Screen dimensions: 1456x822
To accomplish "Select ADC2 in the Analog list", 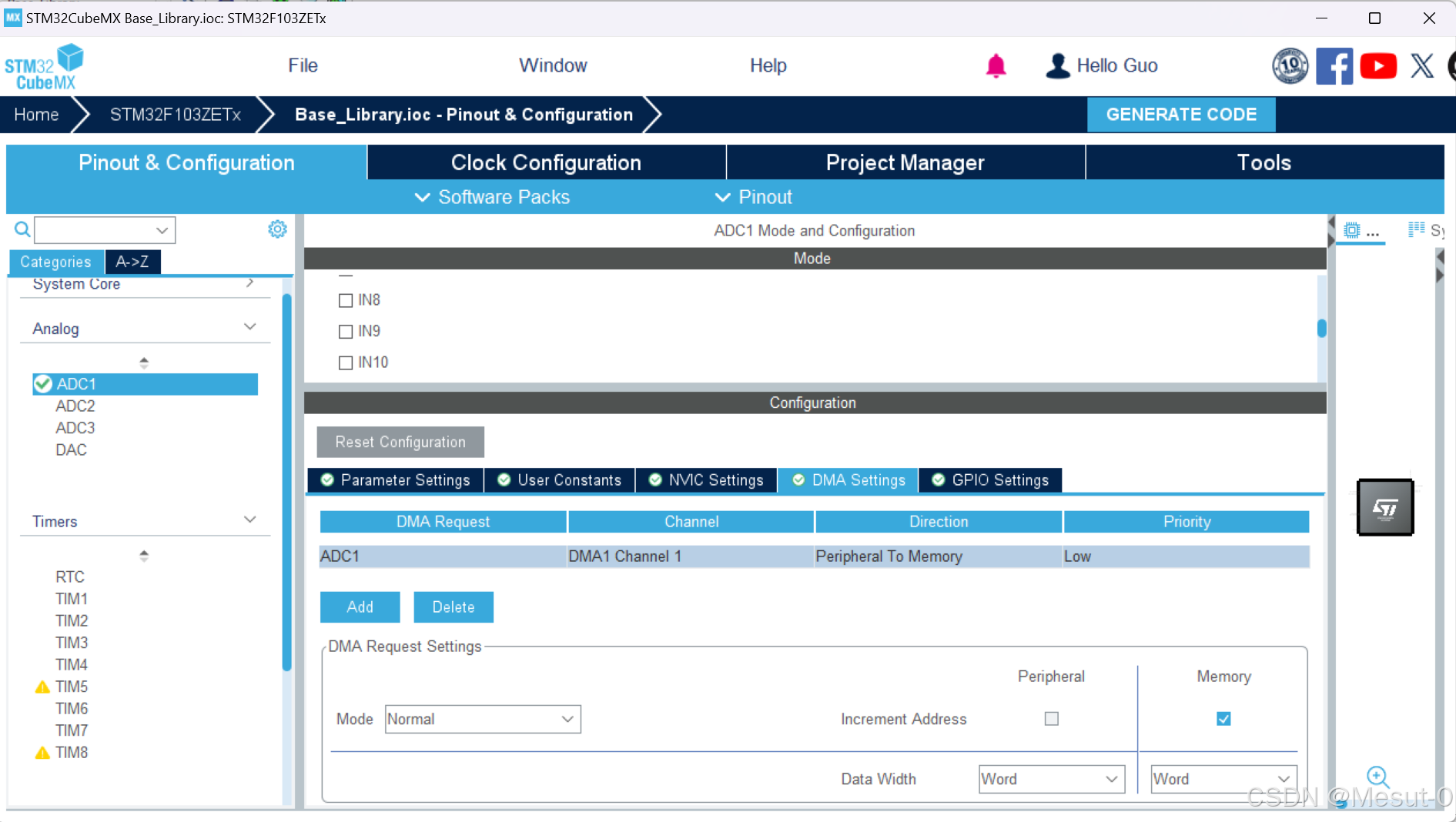I will coord(75,406).
